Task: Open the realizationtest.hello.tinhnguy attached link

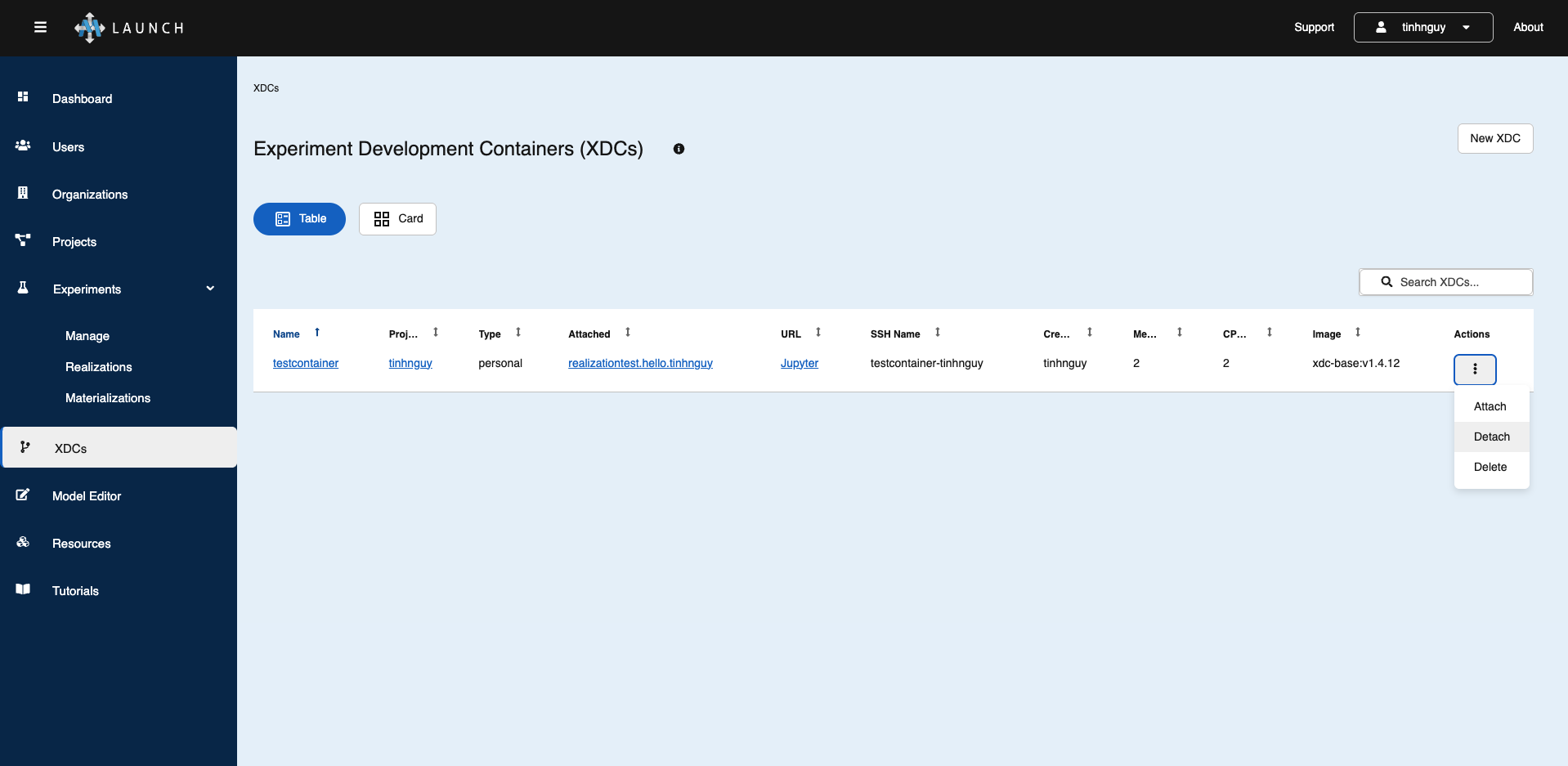Action: tap(640, 363)
